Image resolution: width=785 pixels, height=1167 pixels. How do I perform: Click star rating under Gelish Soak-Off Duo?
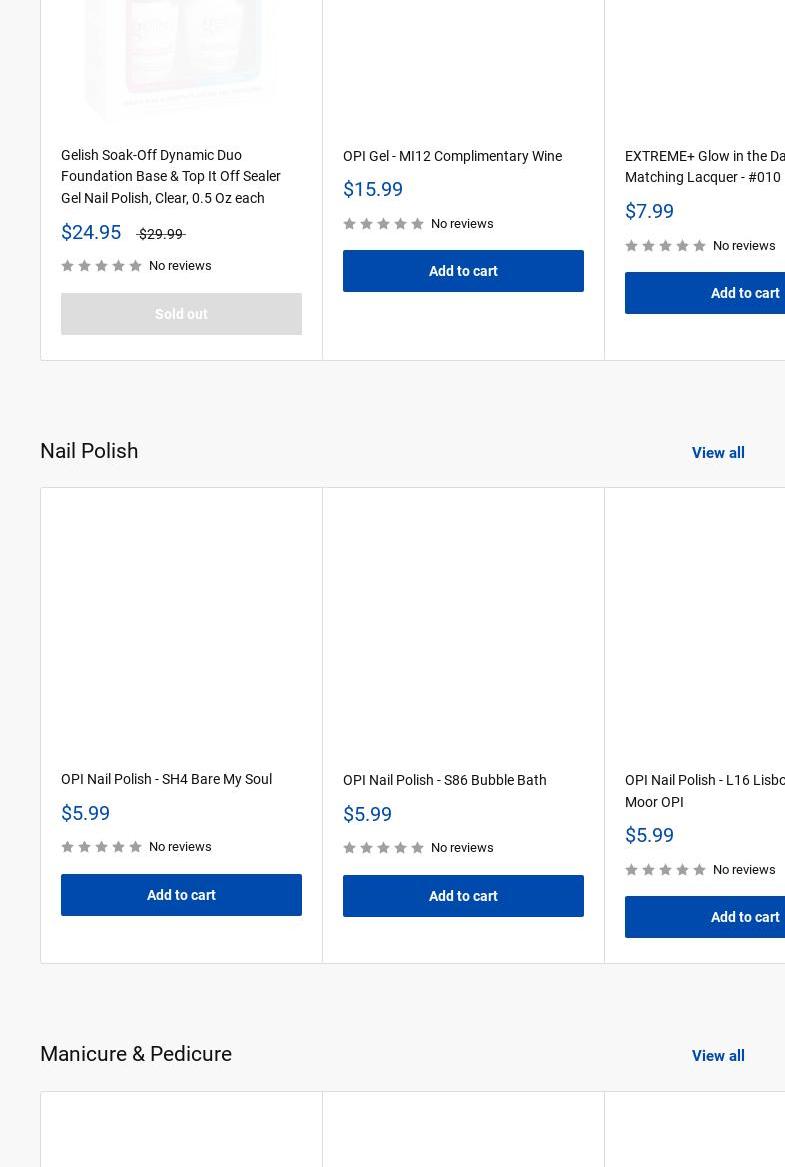[102, 266]
